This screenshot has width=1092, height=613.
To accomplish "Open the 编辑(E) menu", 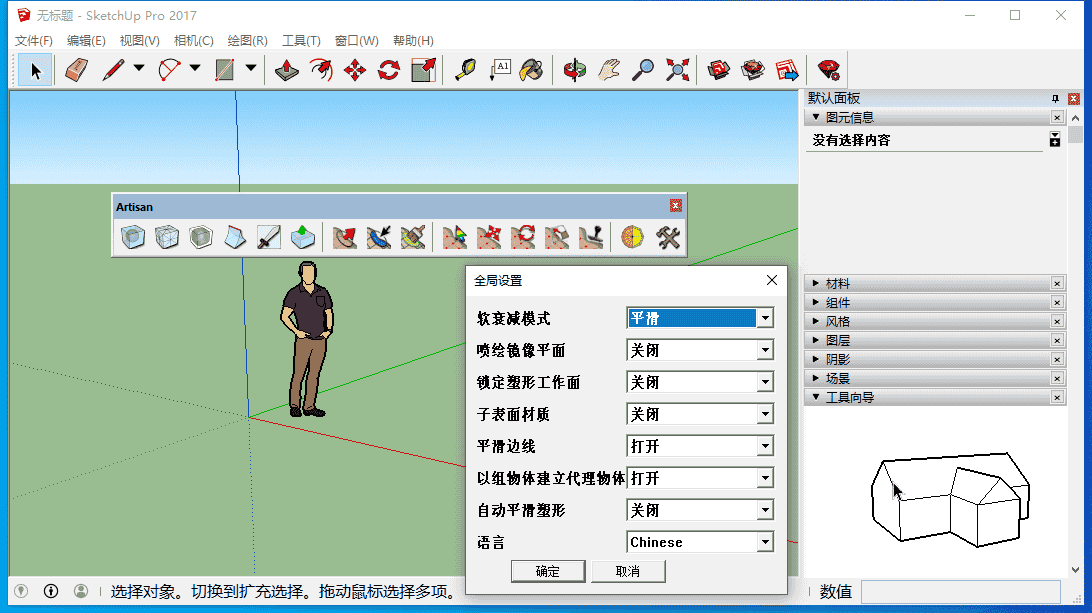I will [x=86, y=40].
